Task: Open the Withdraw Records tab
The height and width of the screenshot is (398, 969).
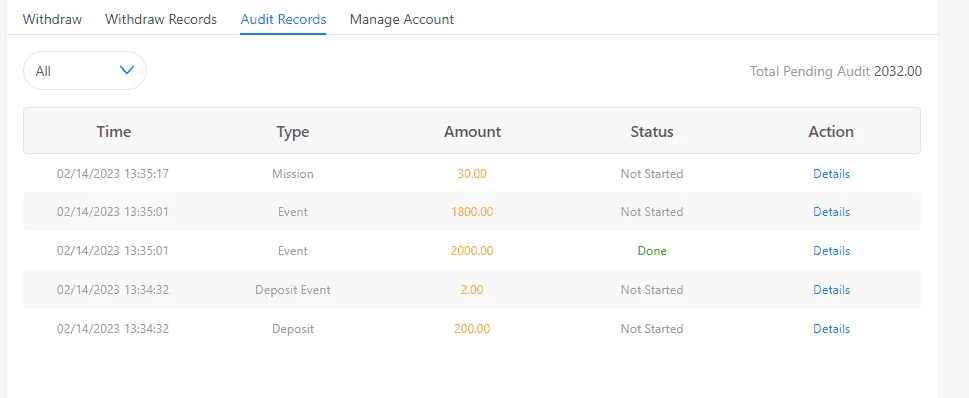Action: pyautogui.click(x=161, y=19)
